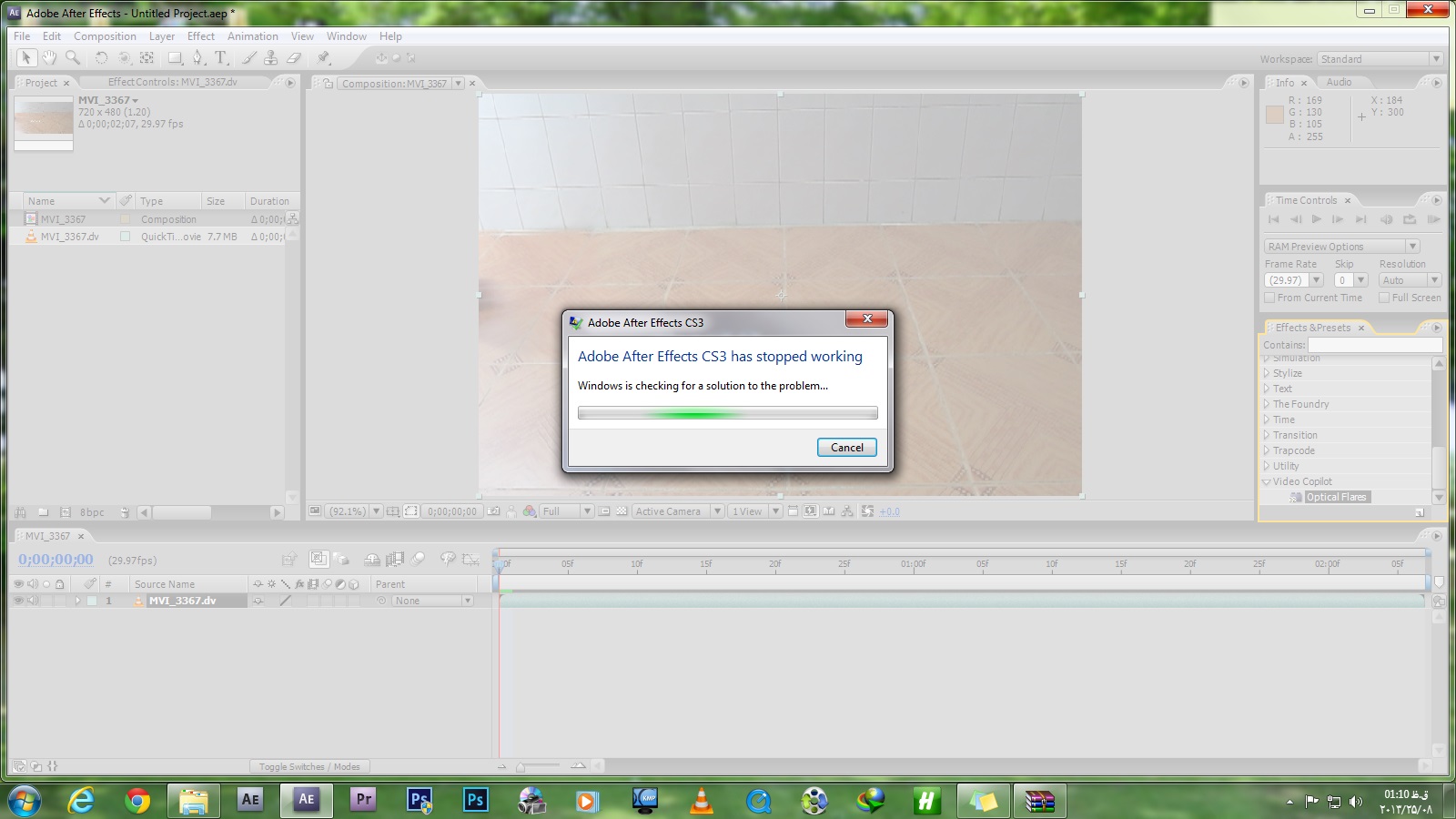This screenshot has height=819, width=1456.
Task: Click label color swatch of layer 1
Action: (x=92, y=601)
